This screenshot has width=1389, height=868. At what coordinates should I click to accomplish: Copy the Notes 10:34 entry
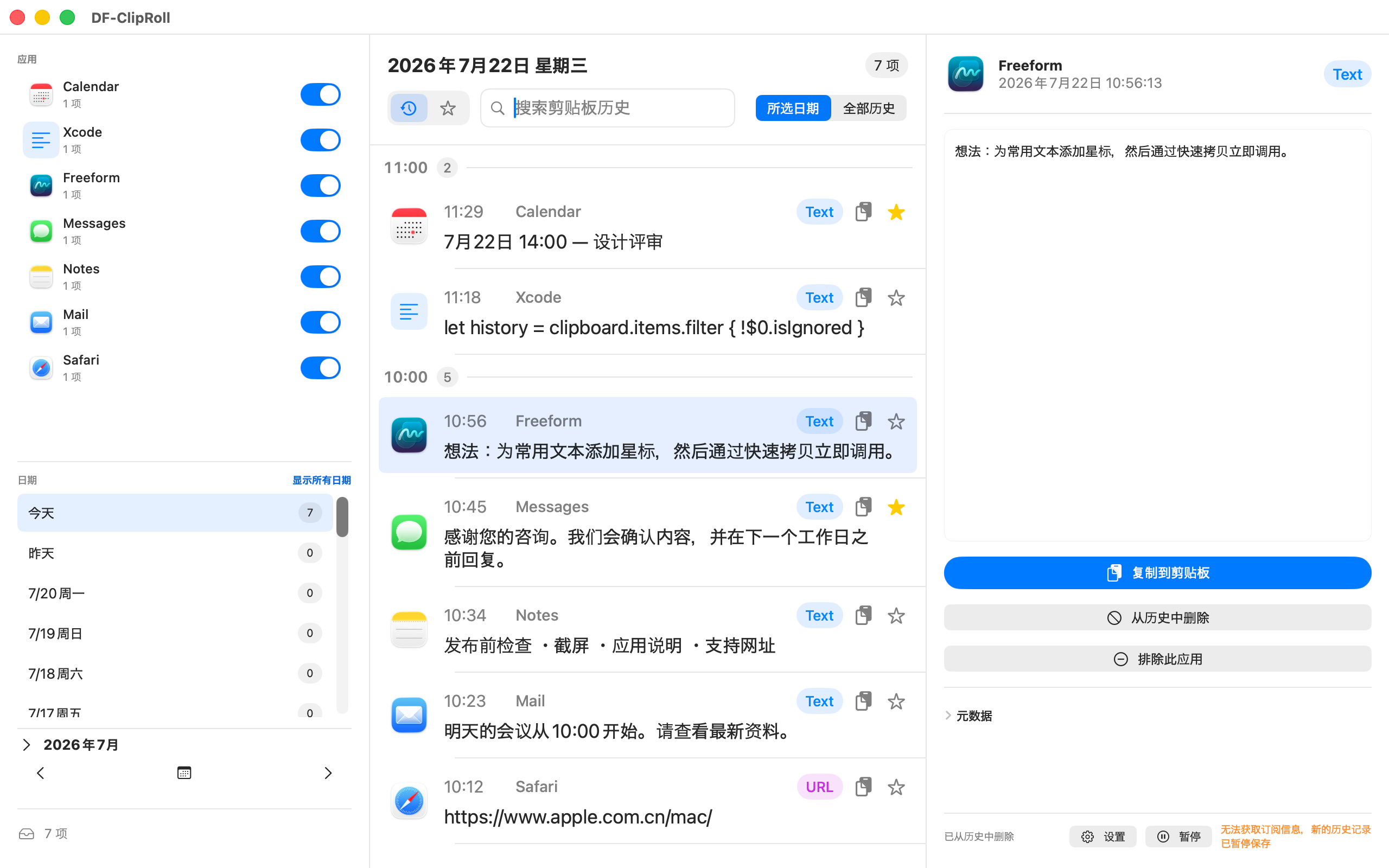point(863,615)
